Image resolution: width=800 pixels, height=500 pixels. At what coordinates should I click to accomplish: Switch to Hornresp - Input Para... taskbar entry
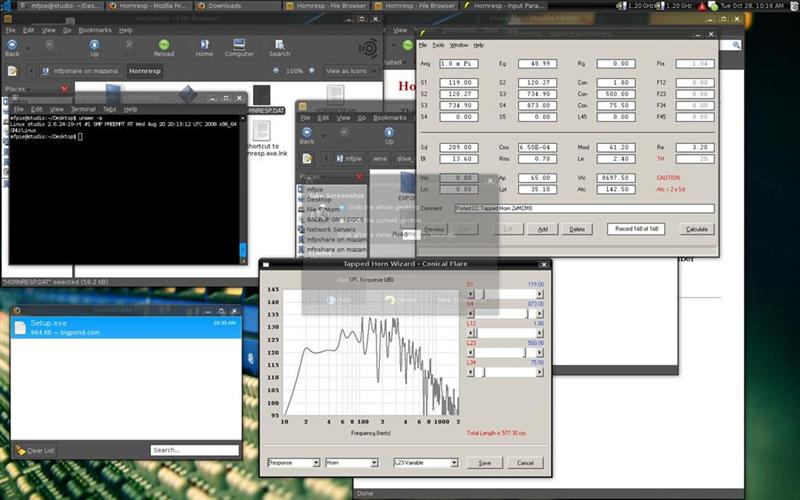[x=504, y=6]
